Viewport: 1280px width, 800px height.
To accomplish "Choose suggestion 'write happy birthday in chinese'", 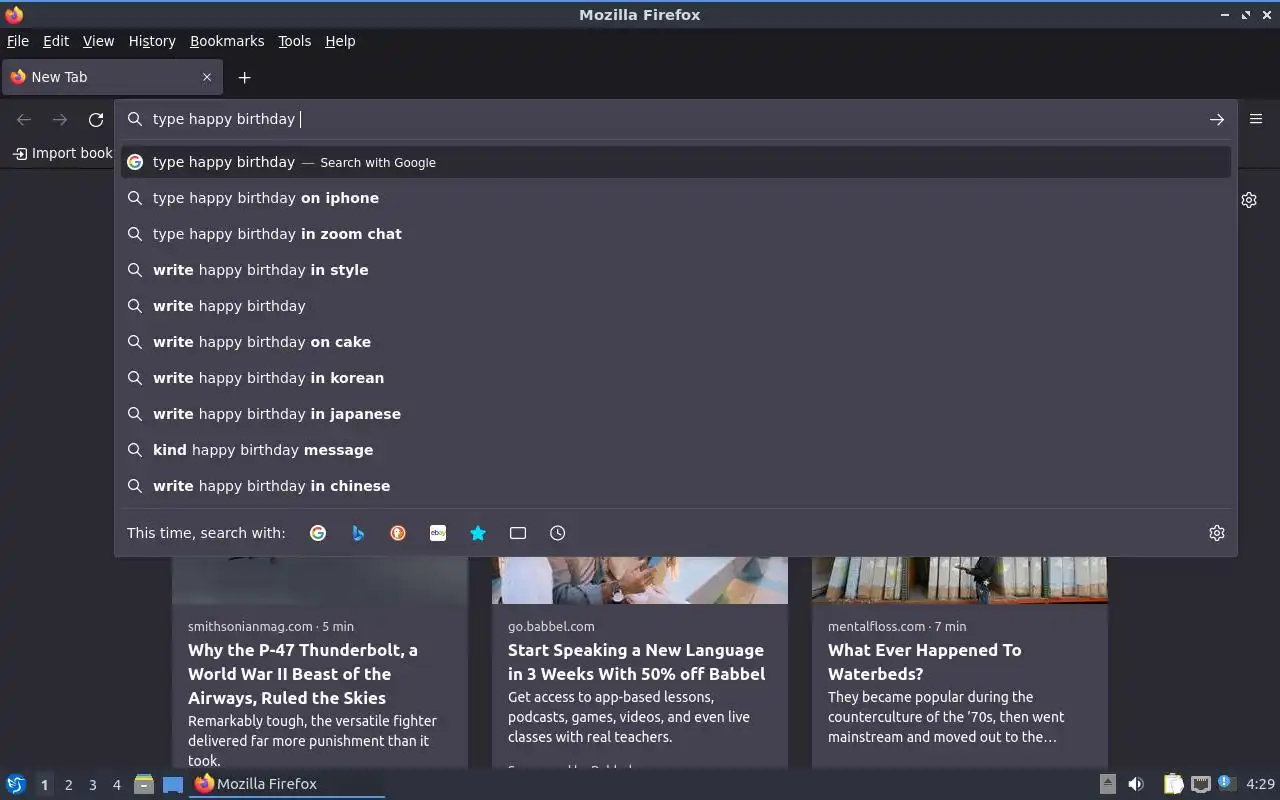I will coord(676,486).
